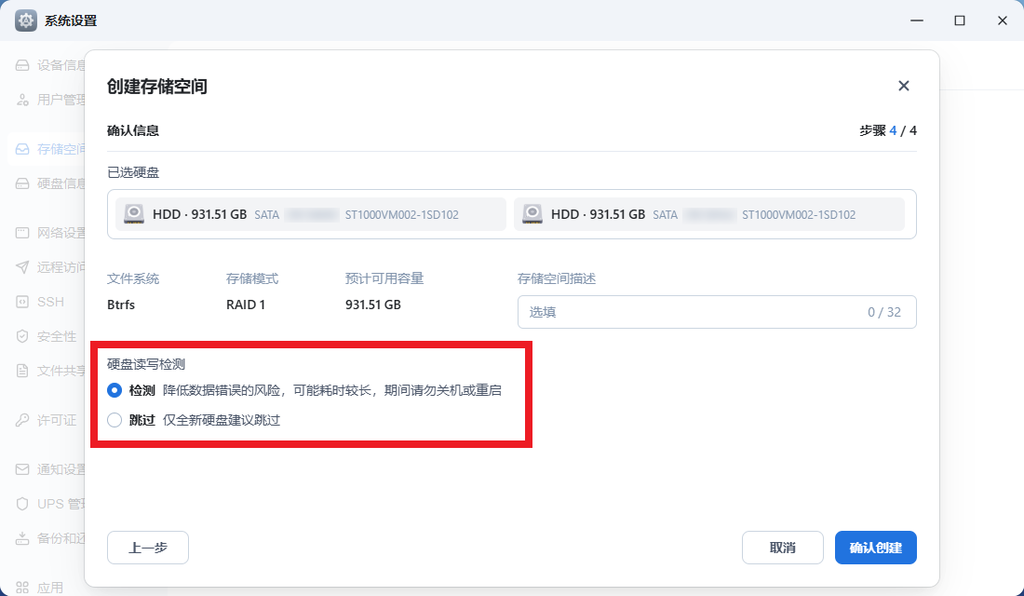Open 远程访问 settings

(x=22, y=267)
